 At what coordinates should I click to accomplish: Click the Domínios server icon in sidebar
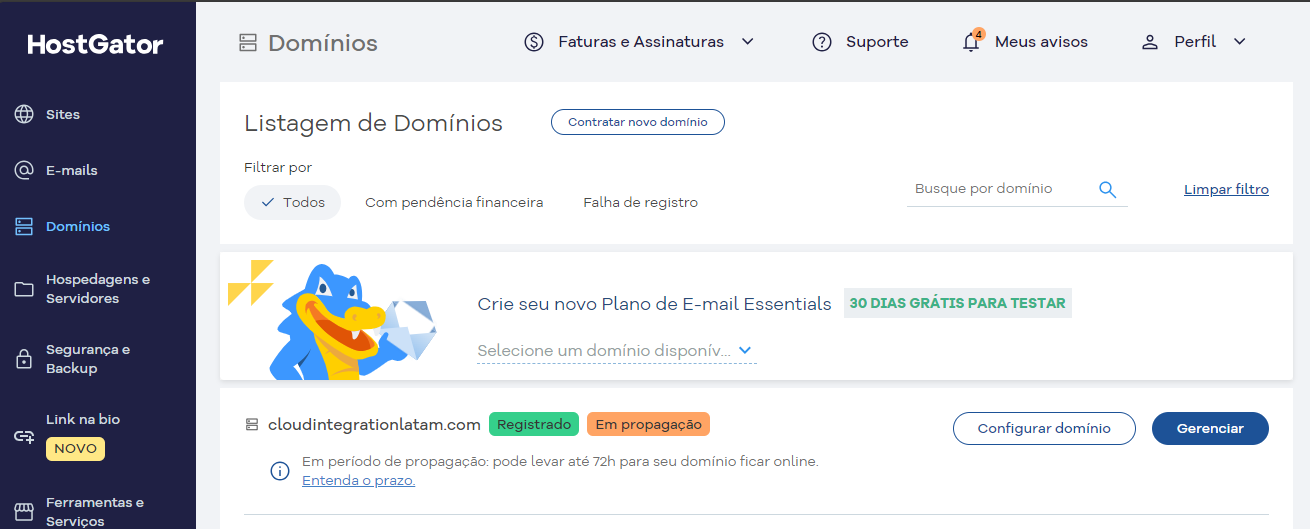[x=24, y=226]
